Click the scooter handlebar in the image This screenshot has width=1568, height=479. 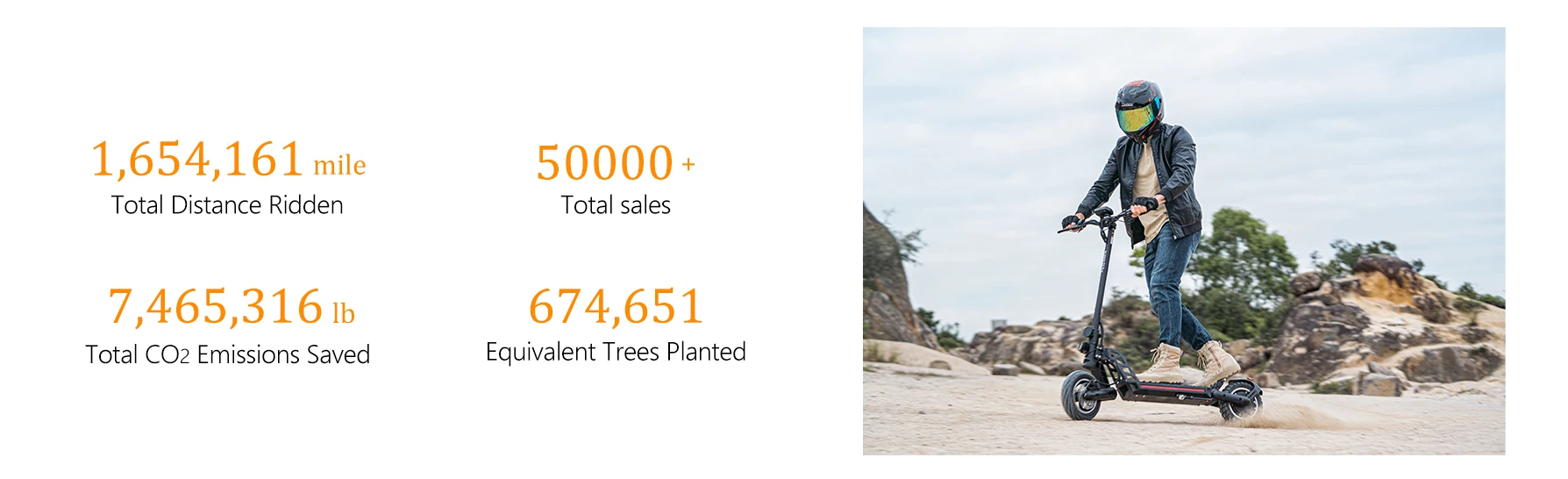click(x=1105, y=216)
